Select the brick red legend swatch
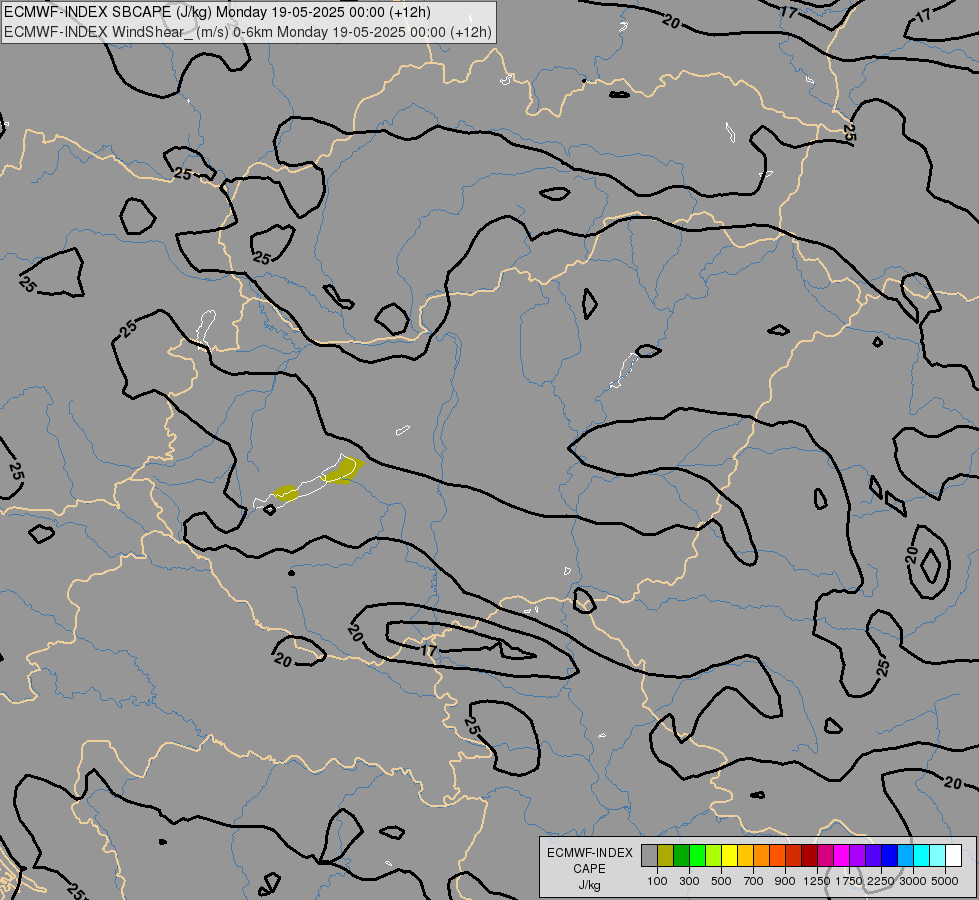Image resolution: width=979 pixels, height=900 pixels. [x=794, y=856]
